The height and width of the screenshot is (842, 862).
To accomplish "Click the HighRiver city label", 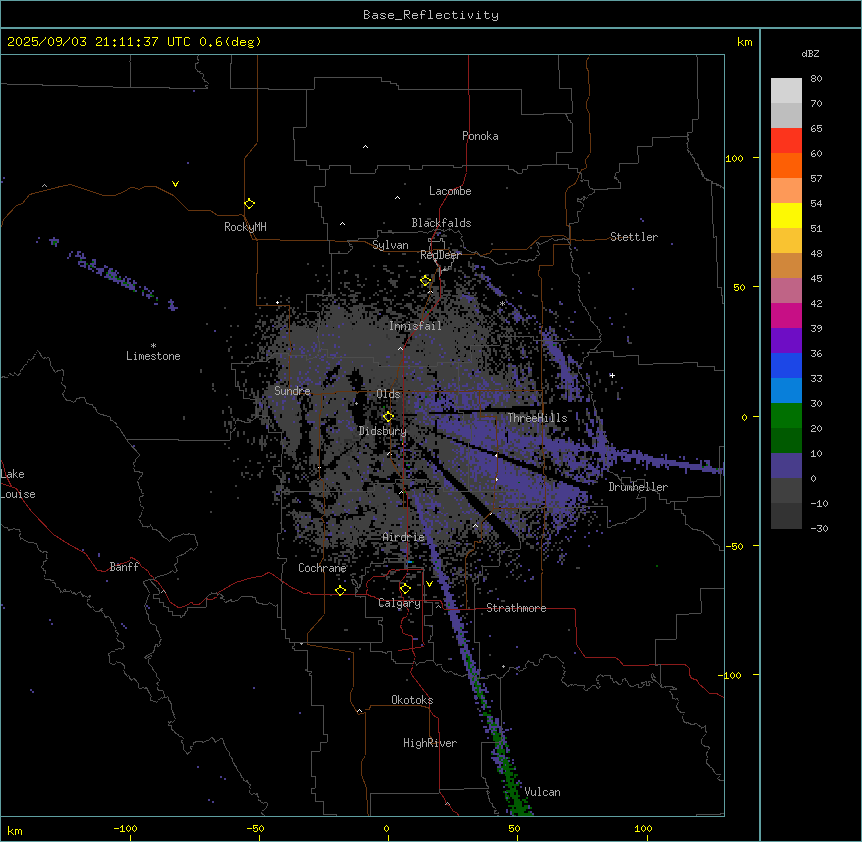I will point(430,743).
